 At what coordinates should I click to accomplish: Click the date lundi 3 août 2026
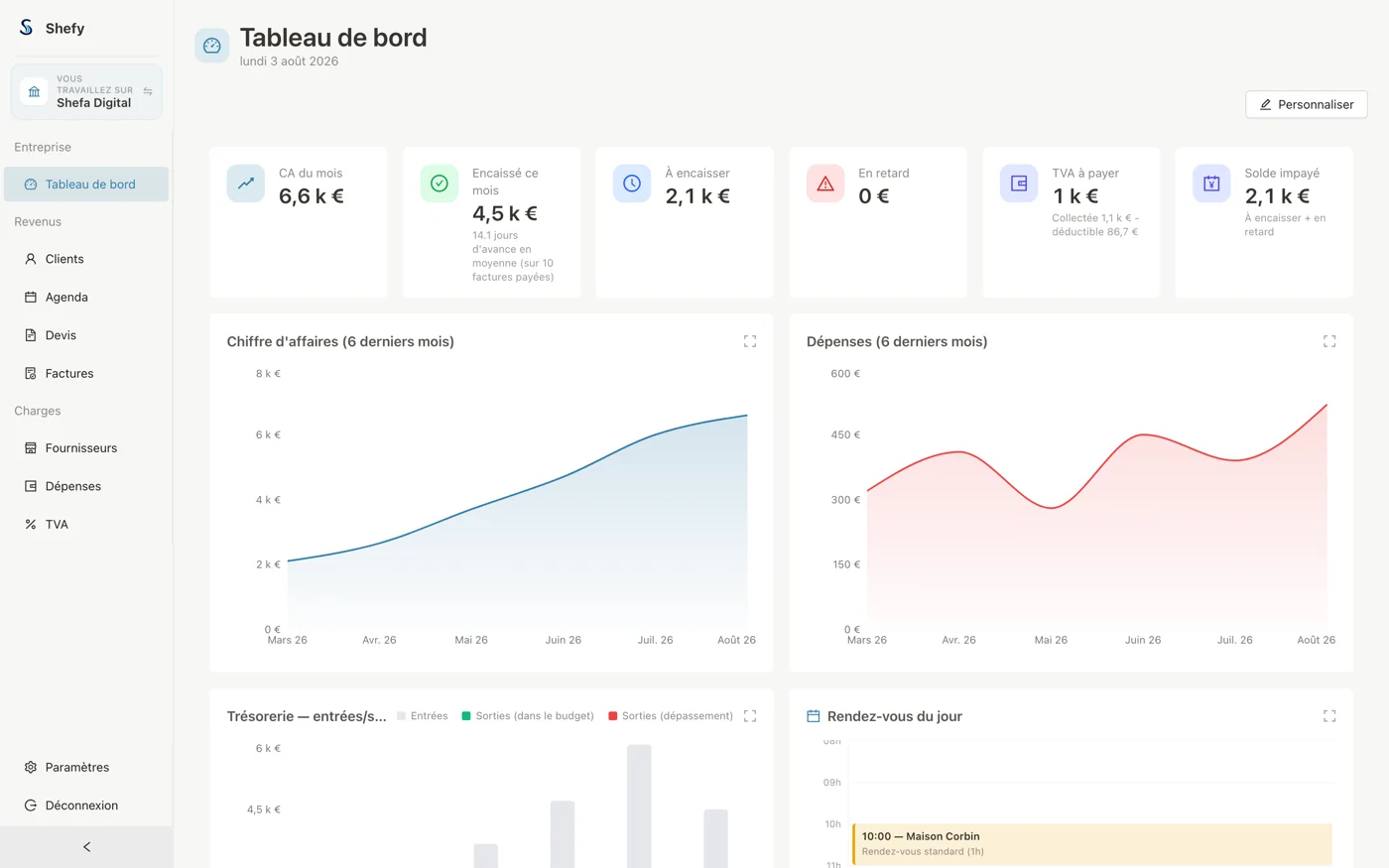(289, 62)
